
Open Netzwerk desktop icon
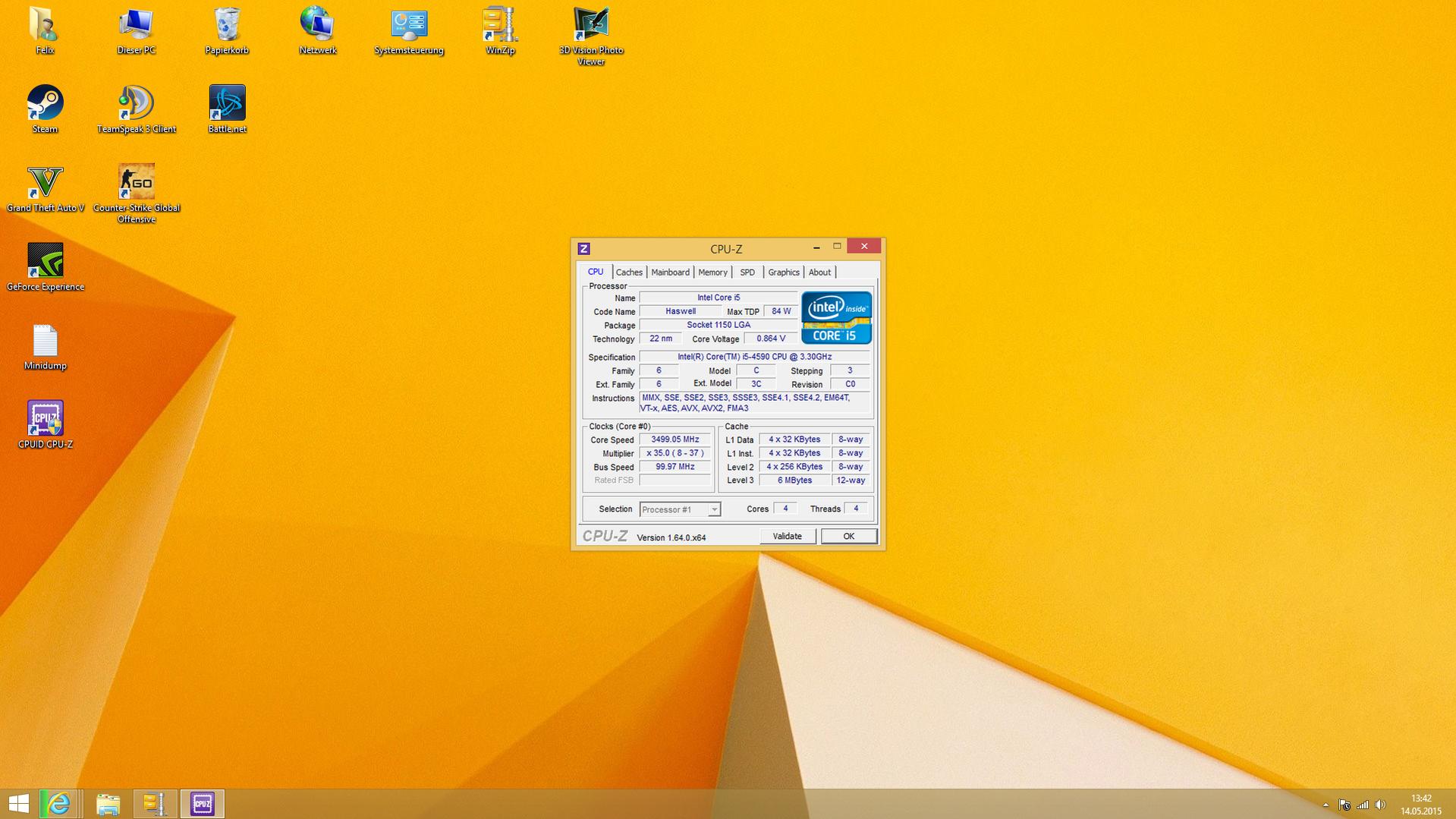tap(318, 30)
